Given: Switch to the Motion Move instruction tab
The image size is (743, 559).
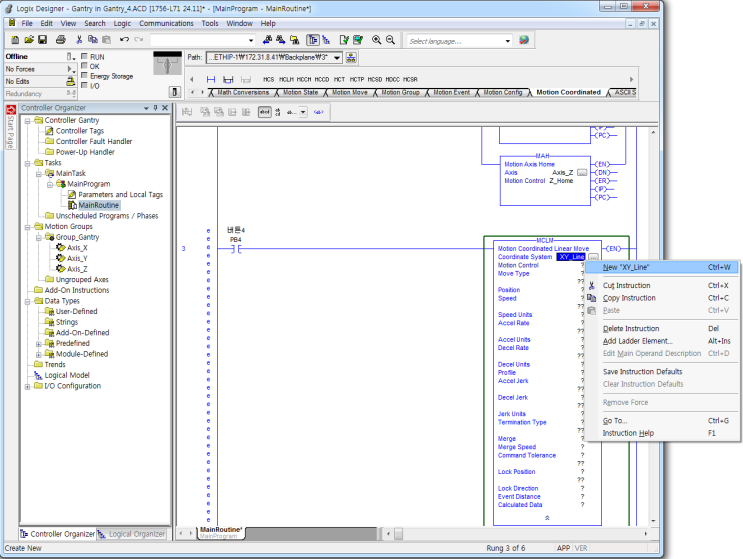Looking at the screenshot, I should click(x=348, y=92).
